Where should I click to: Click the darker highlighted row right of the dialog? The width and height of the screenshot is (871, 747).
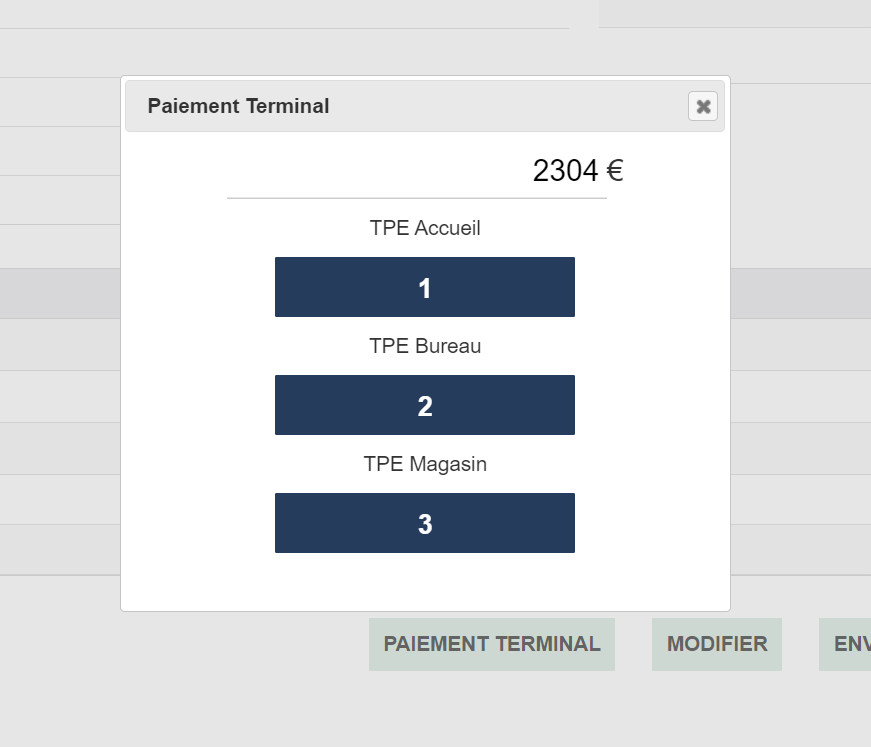(x=800, y=293)
